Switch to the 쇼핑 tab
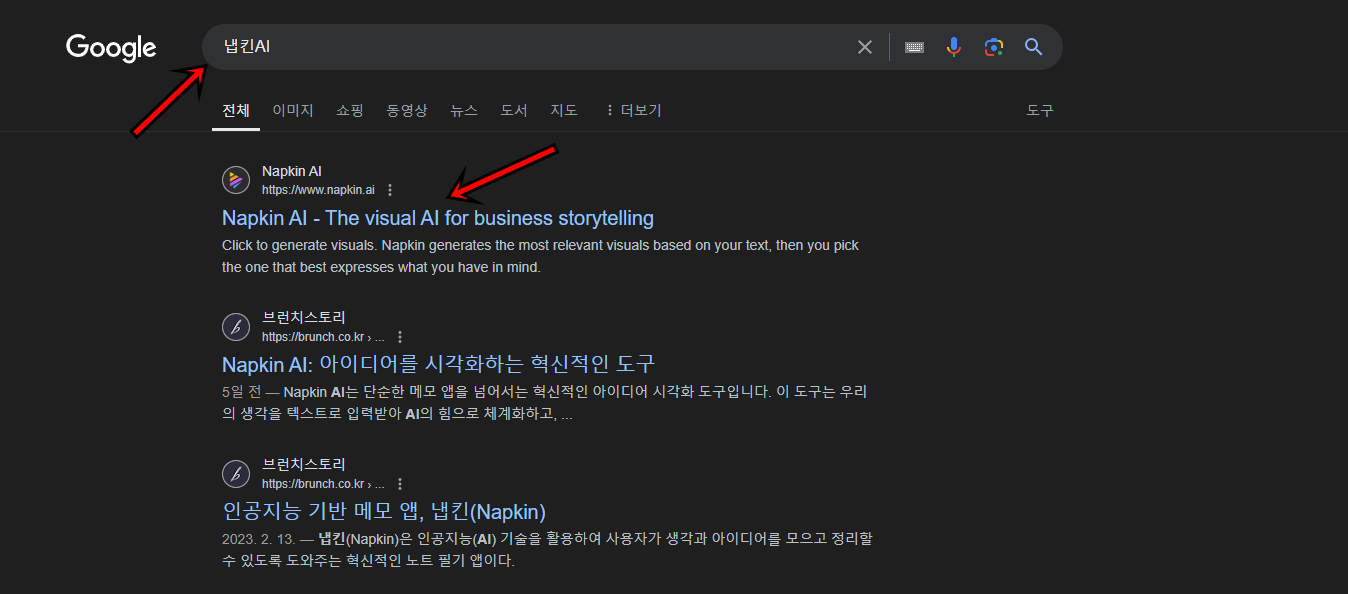 pyautogui.click(x=350, y=110)
